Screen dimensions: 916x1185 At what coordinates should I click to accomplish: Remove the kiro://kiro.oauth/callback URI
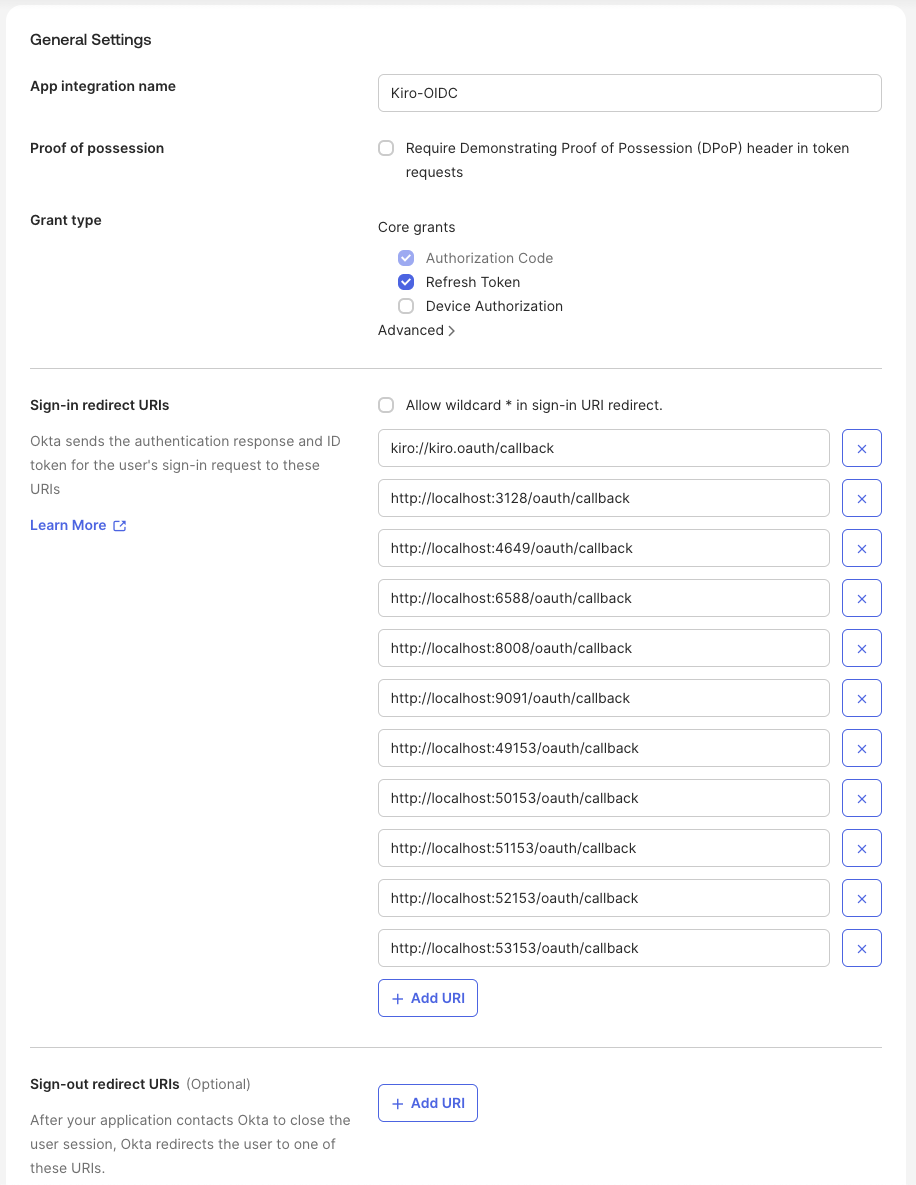click(x=861, y=448)
